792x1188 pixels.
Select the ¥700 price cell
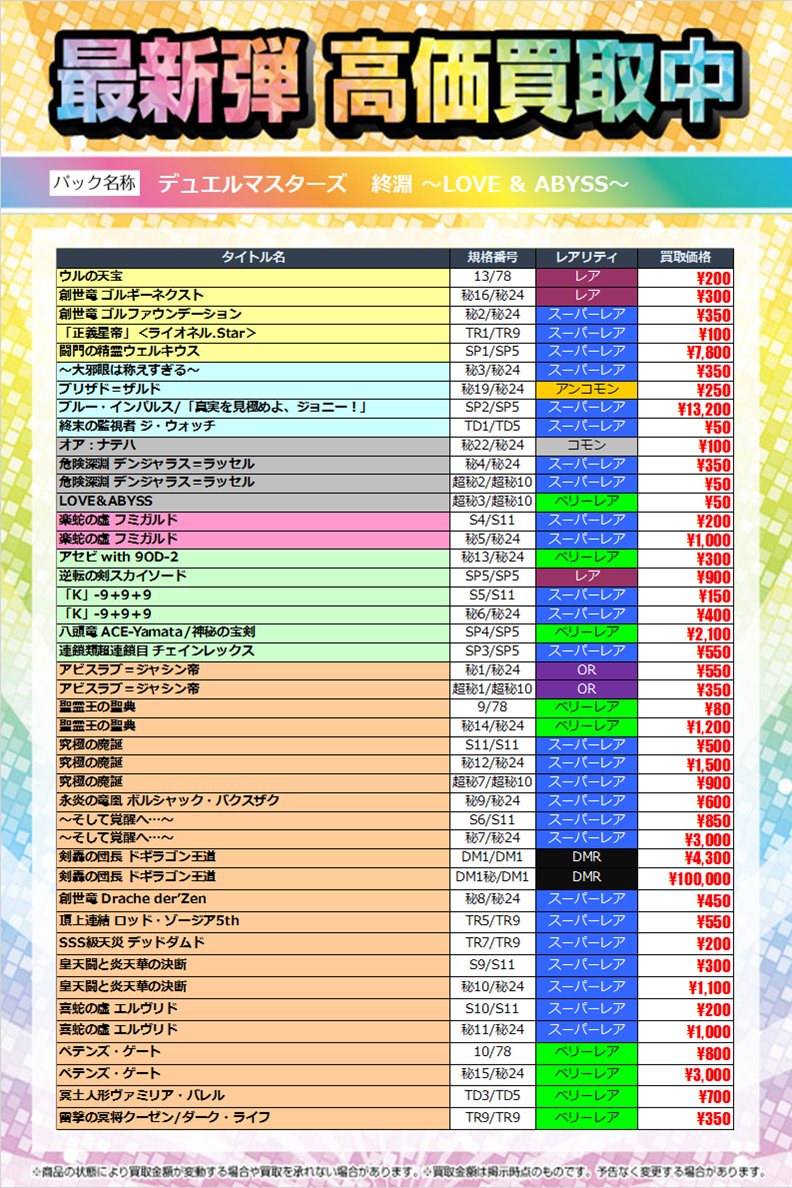tap(685, 1096)
